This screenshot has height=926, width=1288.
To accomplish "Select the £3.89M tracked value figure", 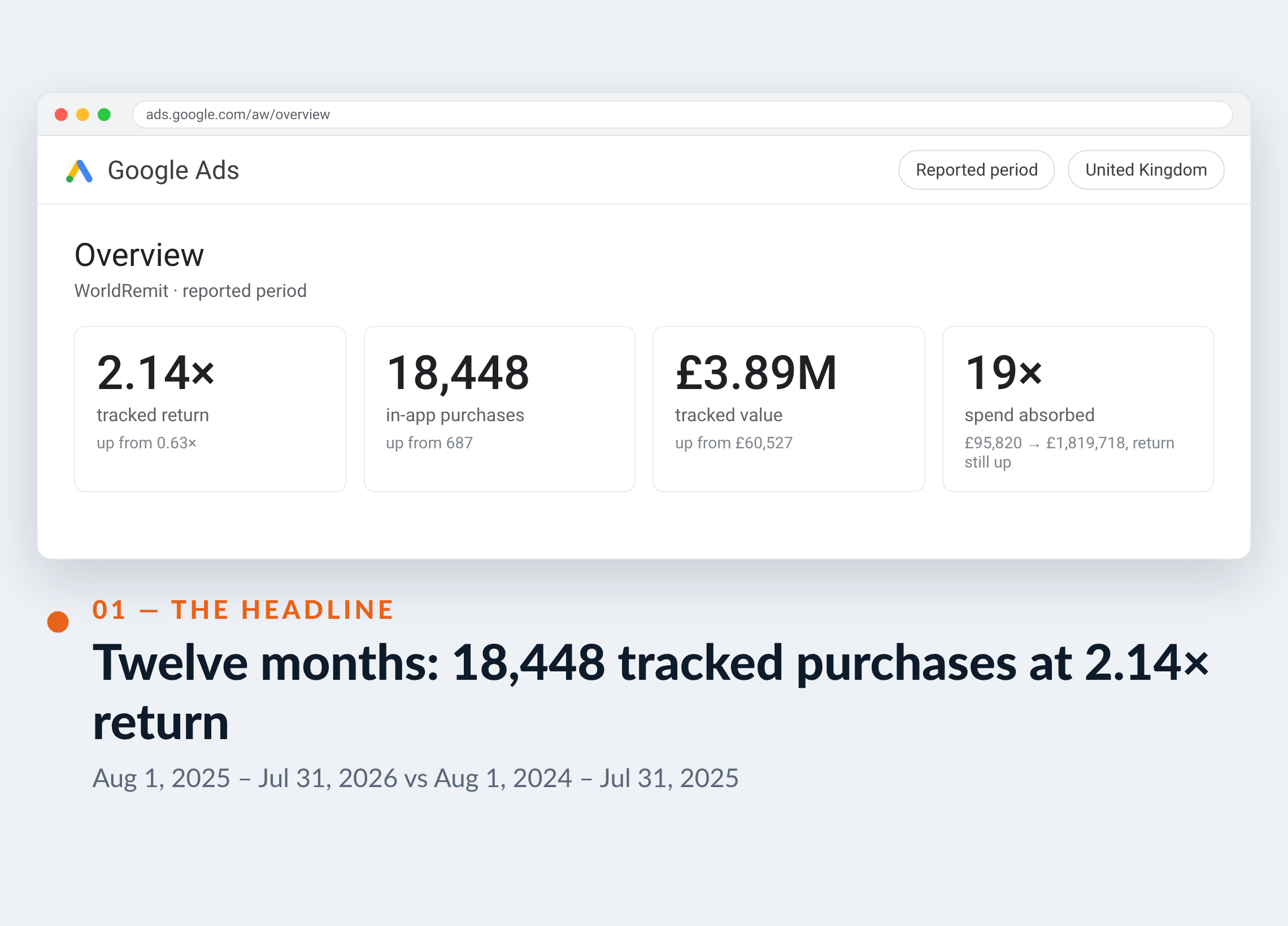I will tap(756, 373).
